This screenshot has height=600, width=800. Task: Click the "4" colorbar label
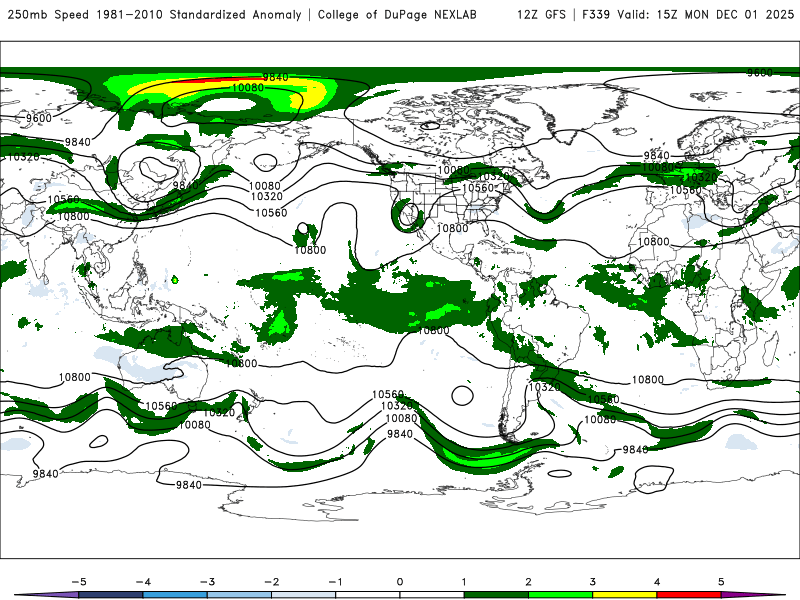657,582
